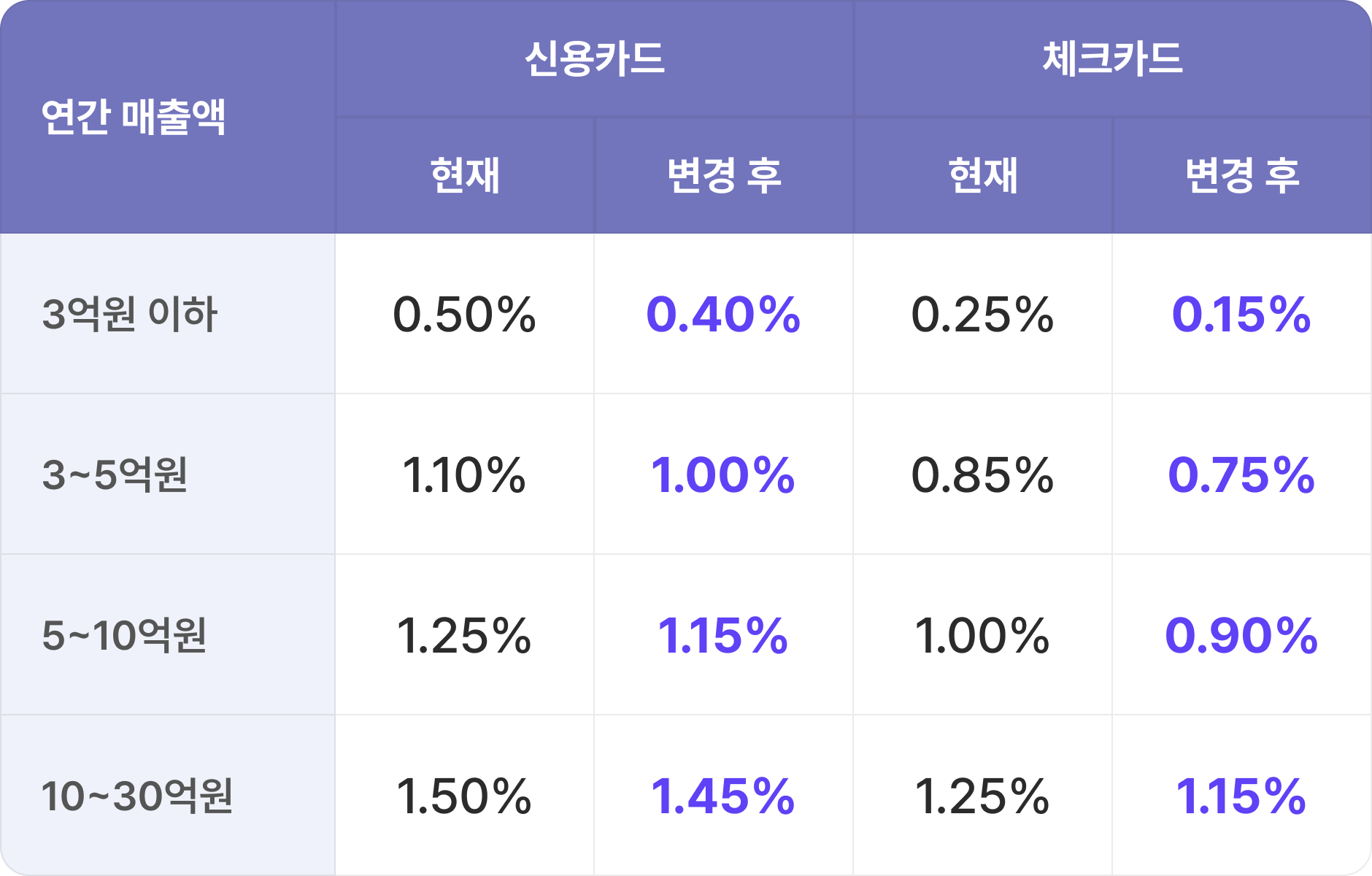Click the 1.10% current rate cell
1372x876 pixels.
coord(464,475)
